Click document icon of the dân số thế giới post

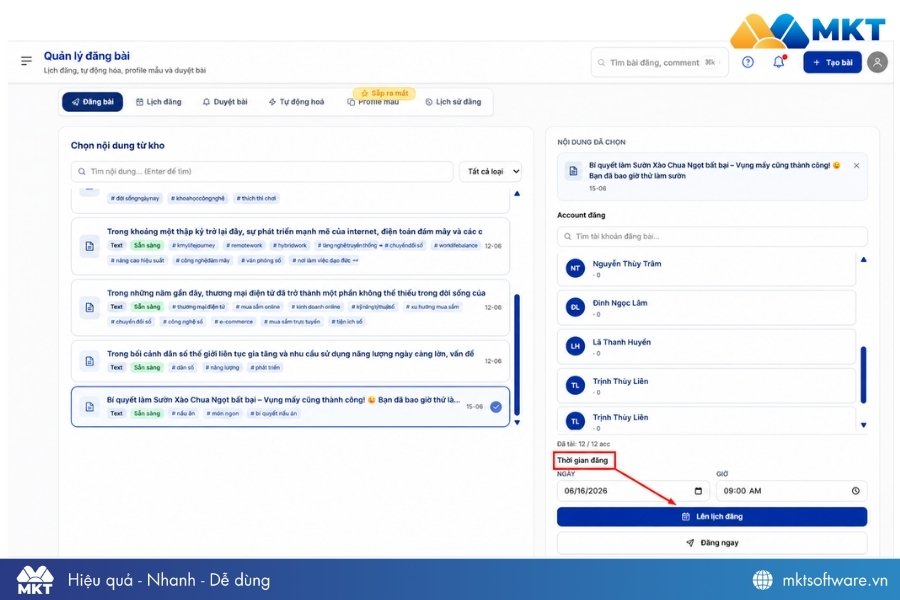(90, 361)
